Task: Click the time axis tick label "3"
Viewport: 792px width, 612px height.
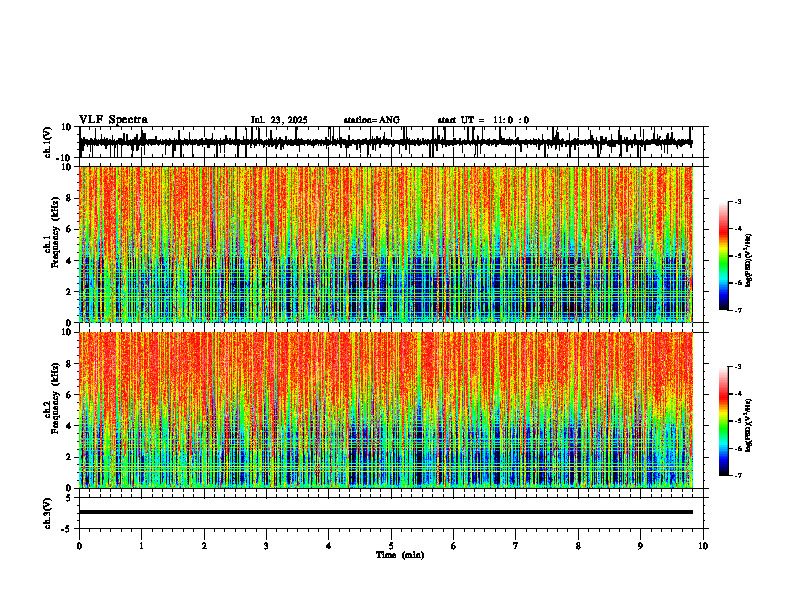Action: point(266,546)
